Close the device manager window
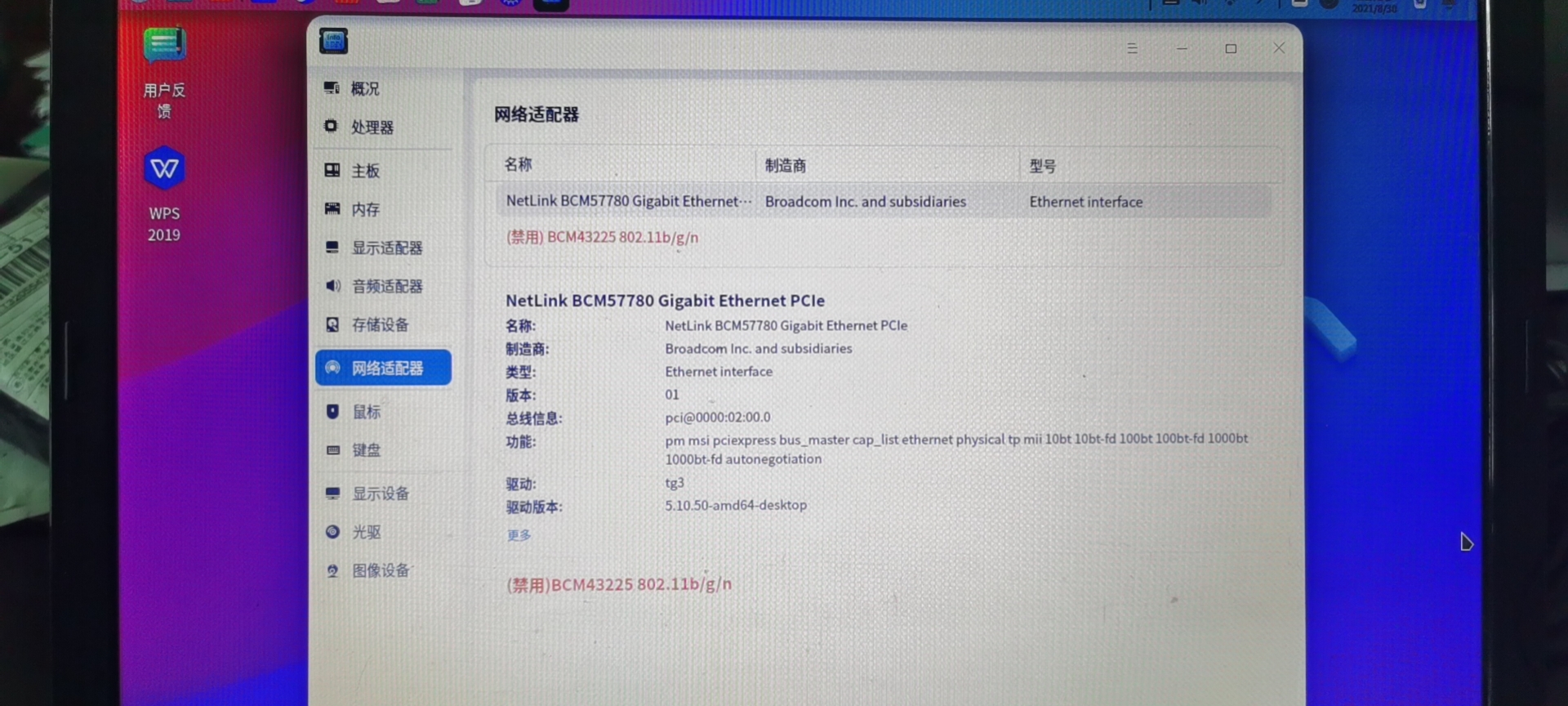This screenshot has width=1568, height=706. 1279,48
